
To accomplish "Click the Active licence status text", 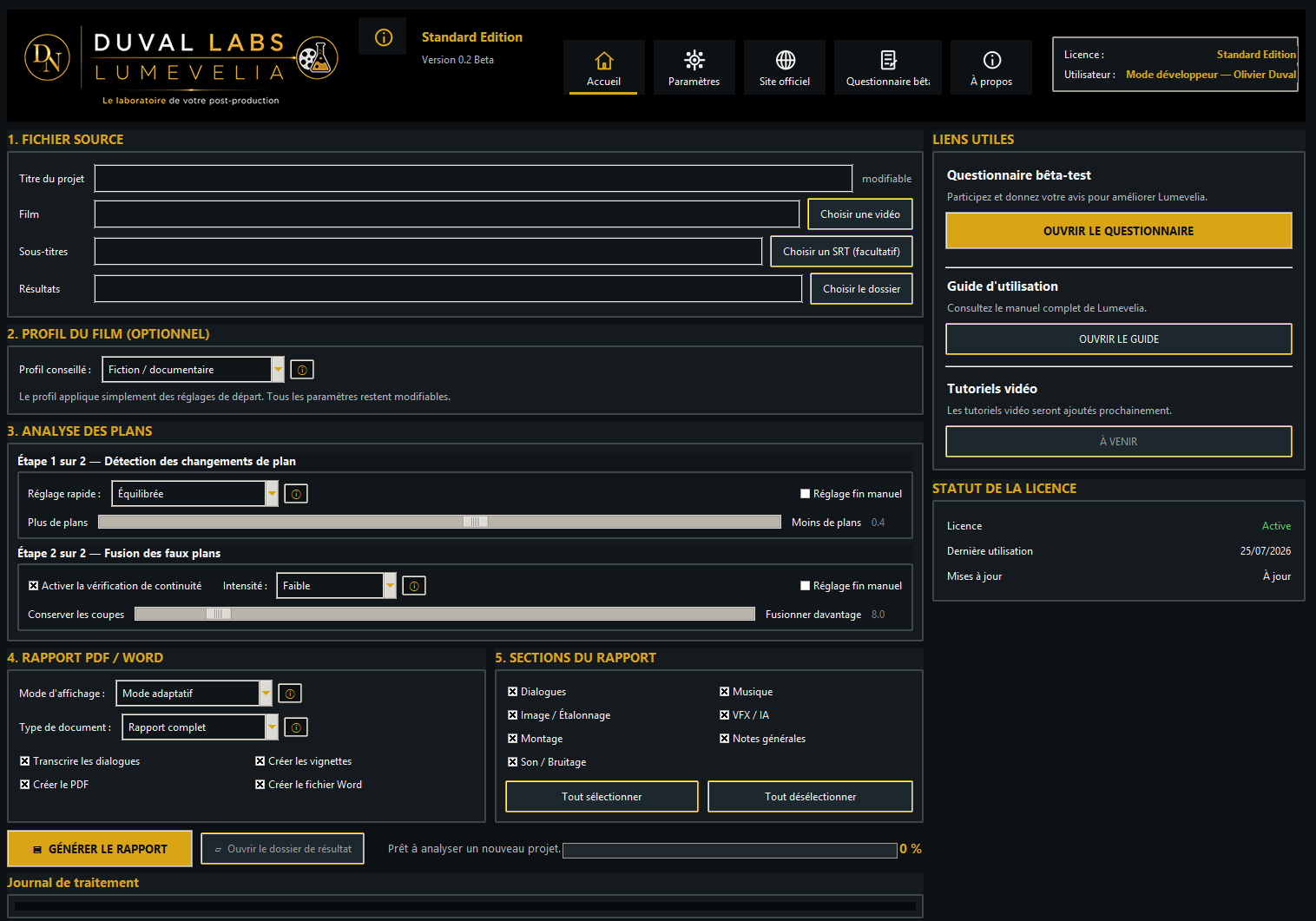I will coord(1276,526).
